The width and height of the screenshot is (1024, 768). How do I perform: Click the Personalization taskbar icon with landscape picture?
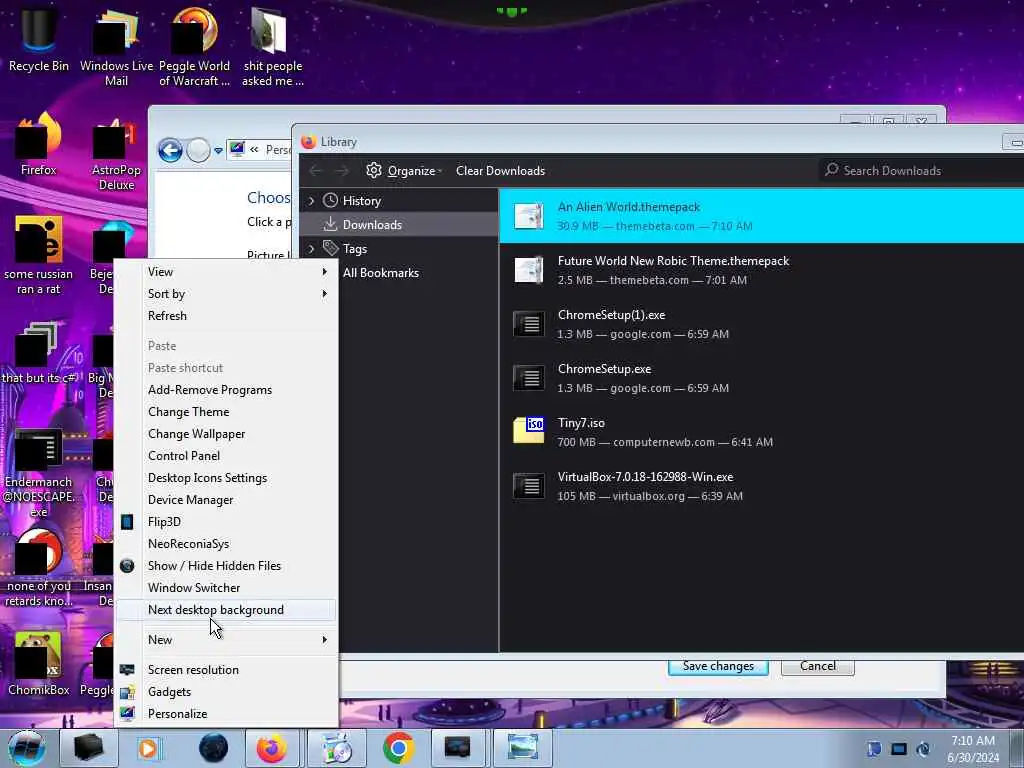pyautogui.click(x=522, y=748)
